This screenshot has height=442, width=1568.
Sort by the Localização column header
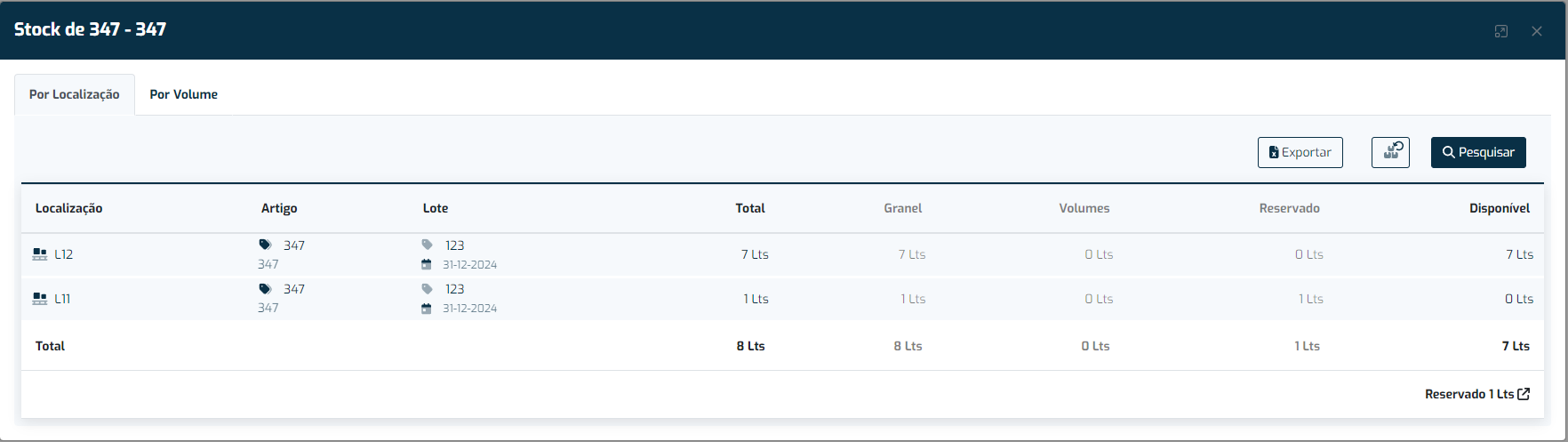click(69, 208)
